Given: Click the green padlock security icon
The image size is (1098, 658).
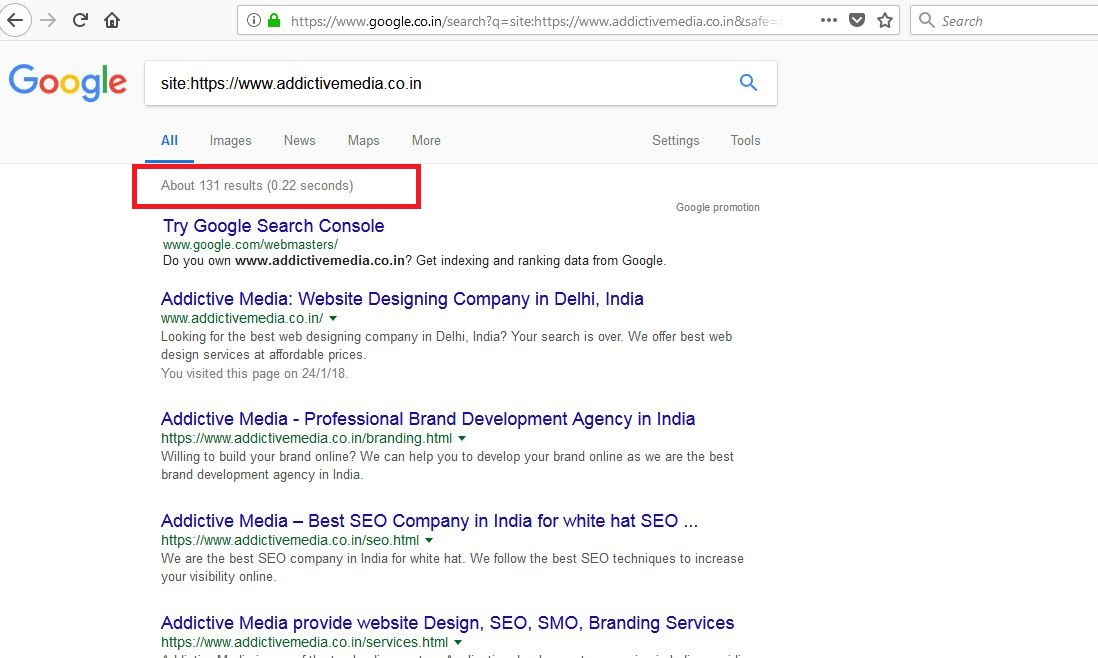Looking at the screenshot, I should click(274, 20).
